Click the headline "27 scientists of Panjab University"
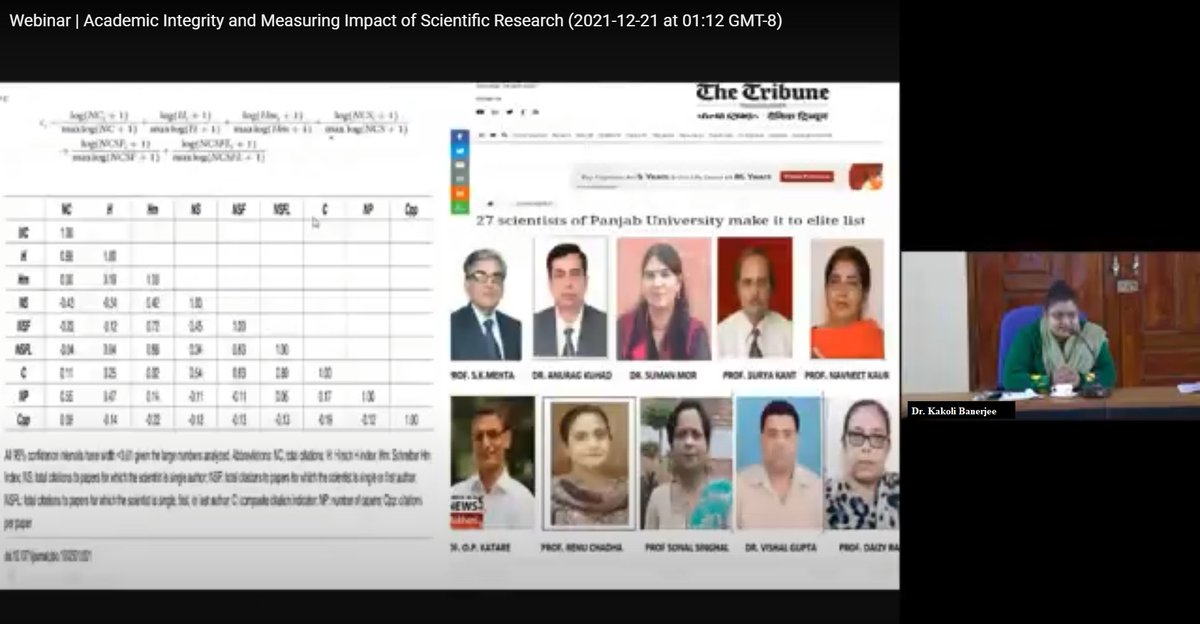The image size is (1200, 624). click(670, 219)
